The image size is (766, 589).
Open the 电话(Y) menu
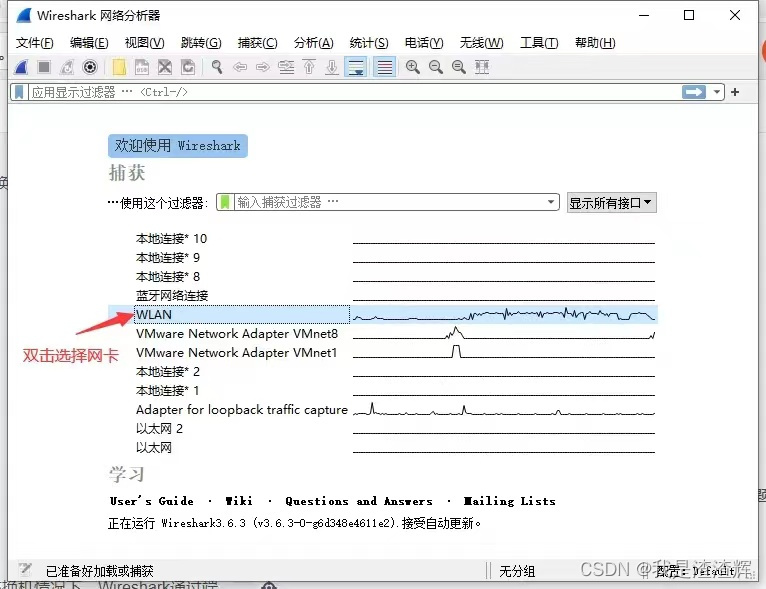(x=424, y=43)
